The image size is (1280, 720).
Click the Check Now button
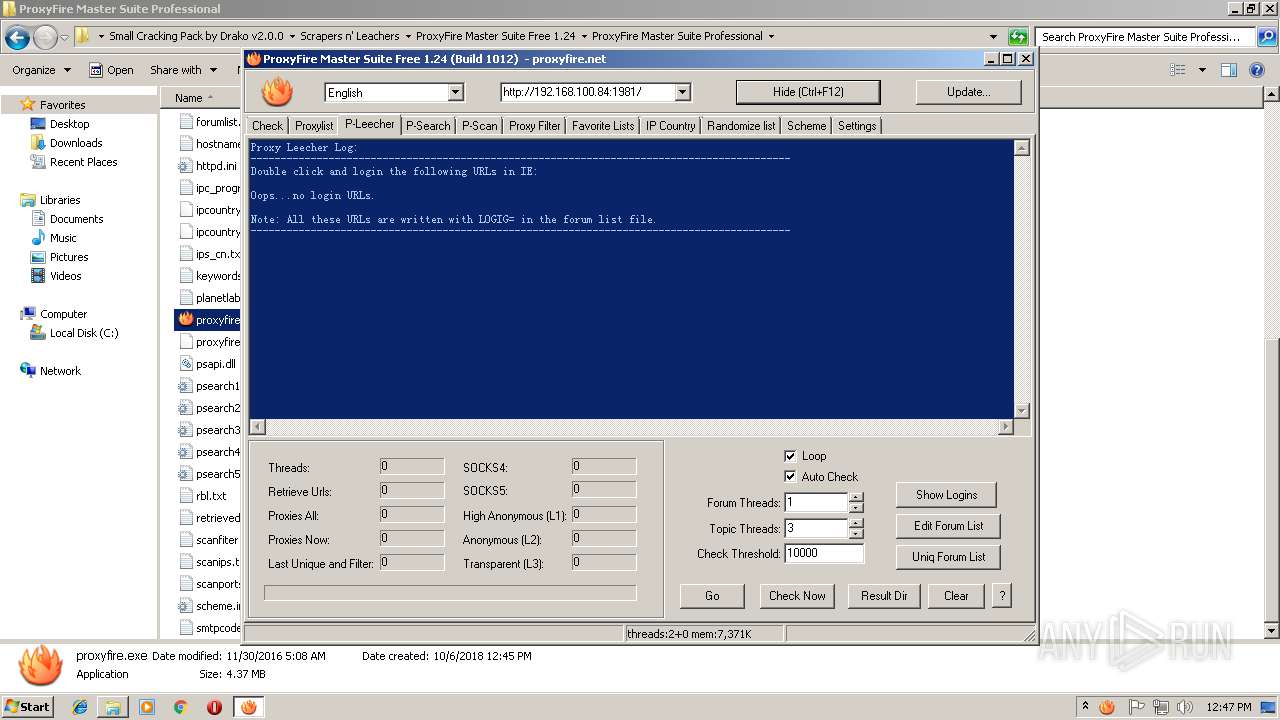point(797,596)
